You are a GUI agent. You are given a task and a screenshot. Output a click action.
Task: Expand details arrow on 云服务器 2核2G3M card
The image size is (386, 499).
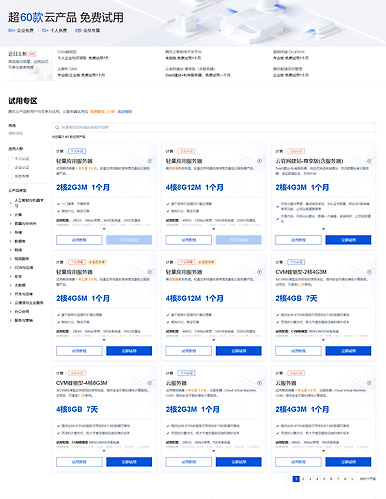pyautogui.click(x=214, y=451)
